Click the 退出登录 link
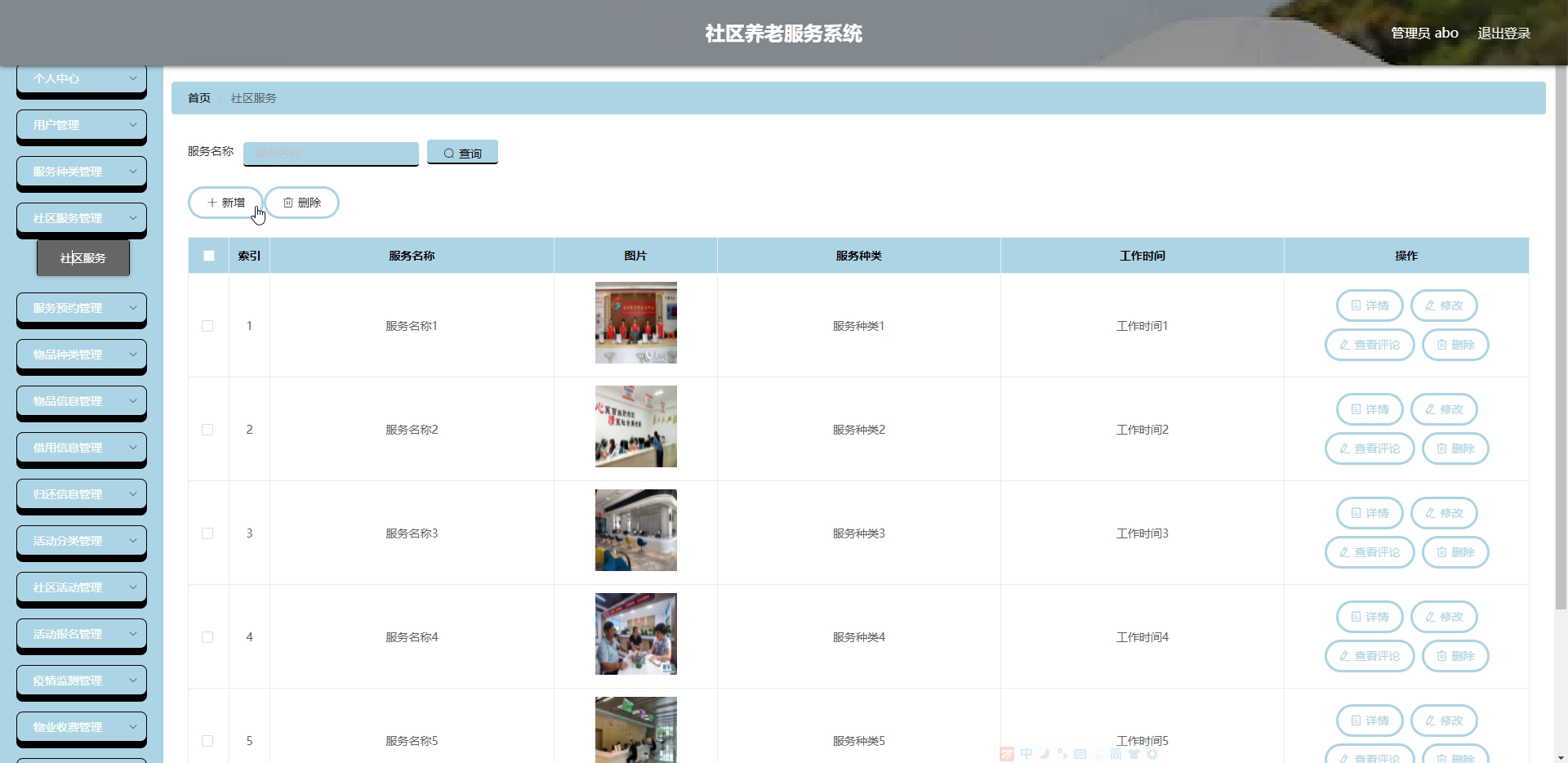 [1503, 33]
